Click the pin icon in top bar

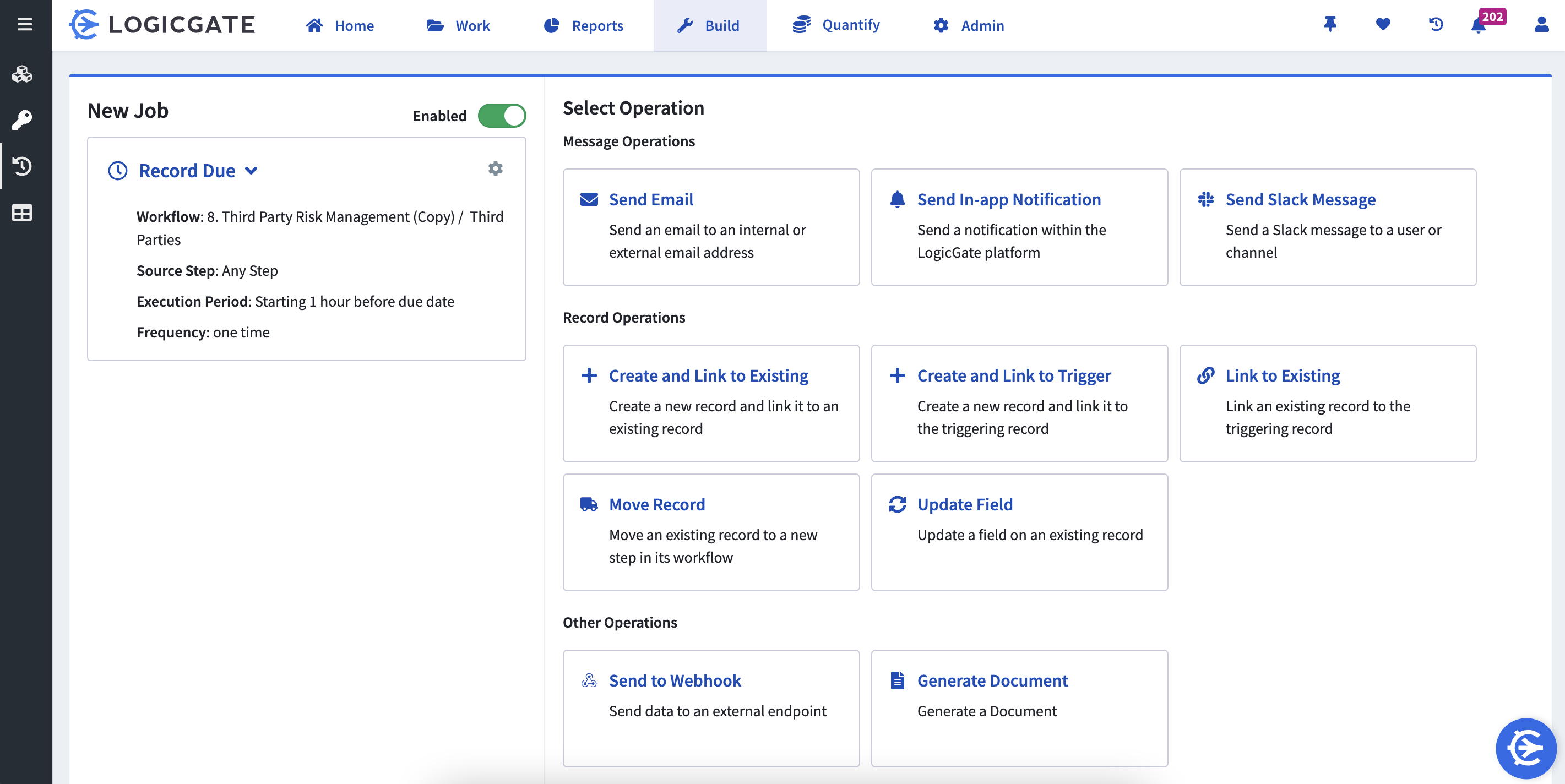[x=1330, y=24]
